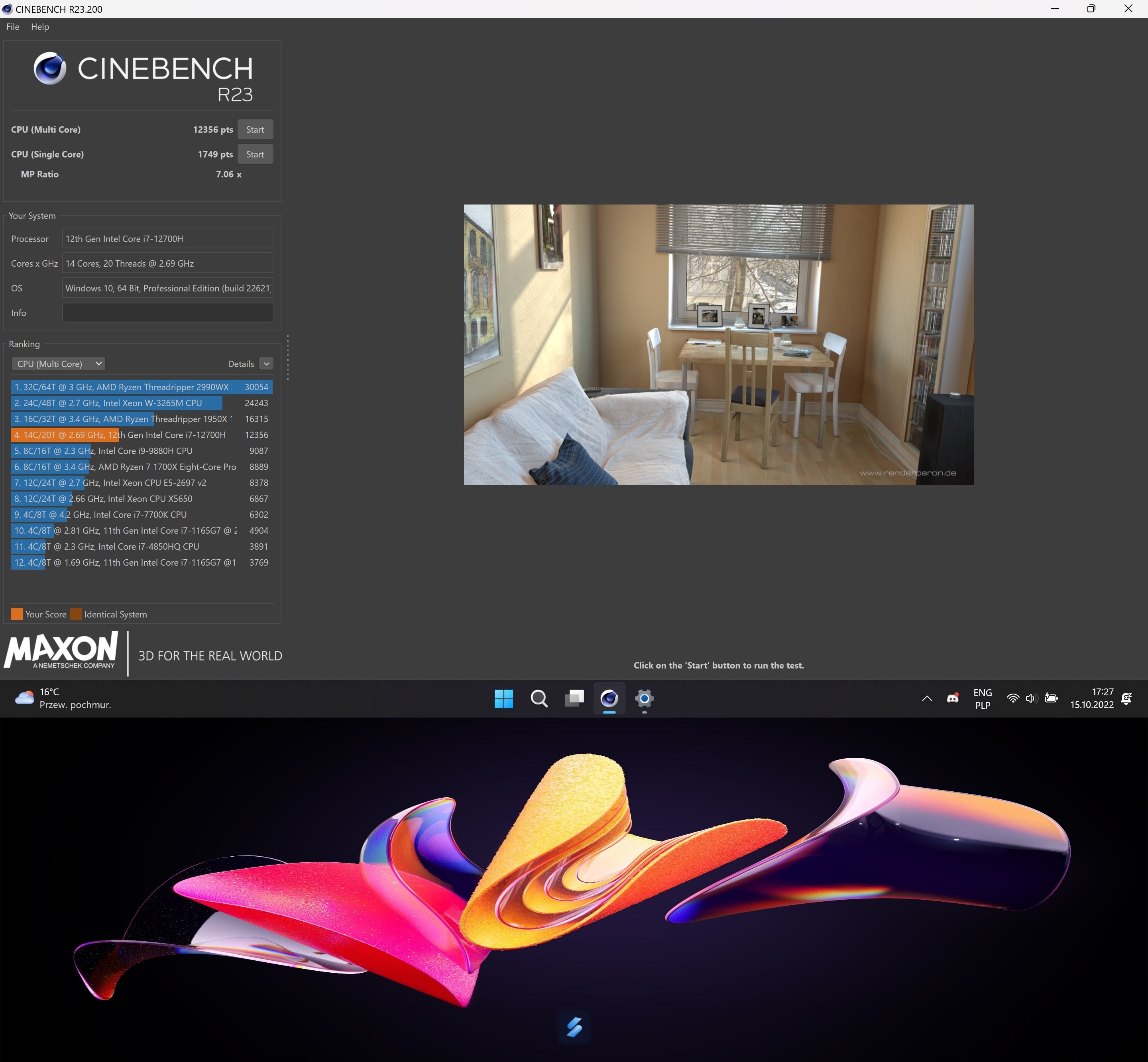Click the OS information field
The image size is (1148, 1062).
point(167,288)
